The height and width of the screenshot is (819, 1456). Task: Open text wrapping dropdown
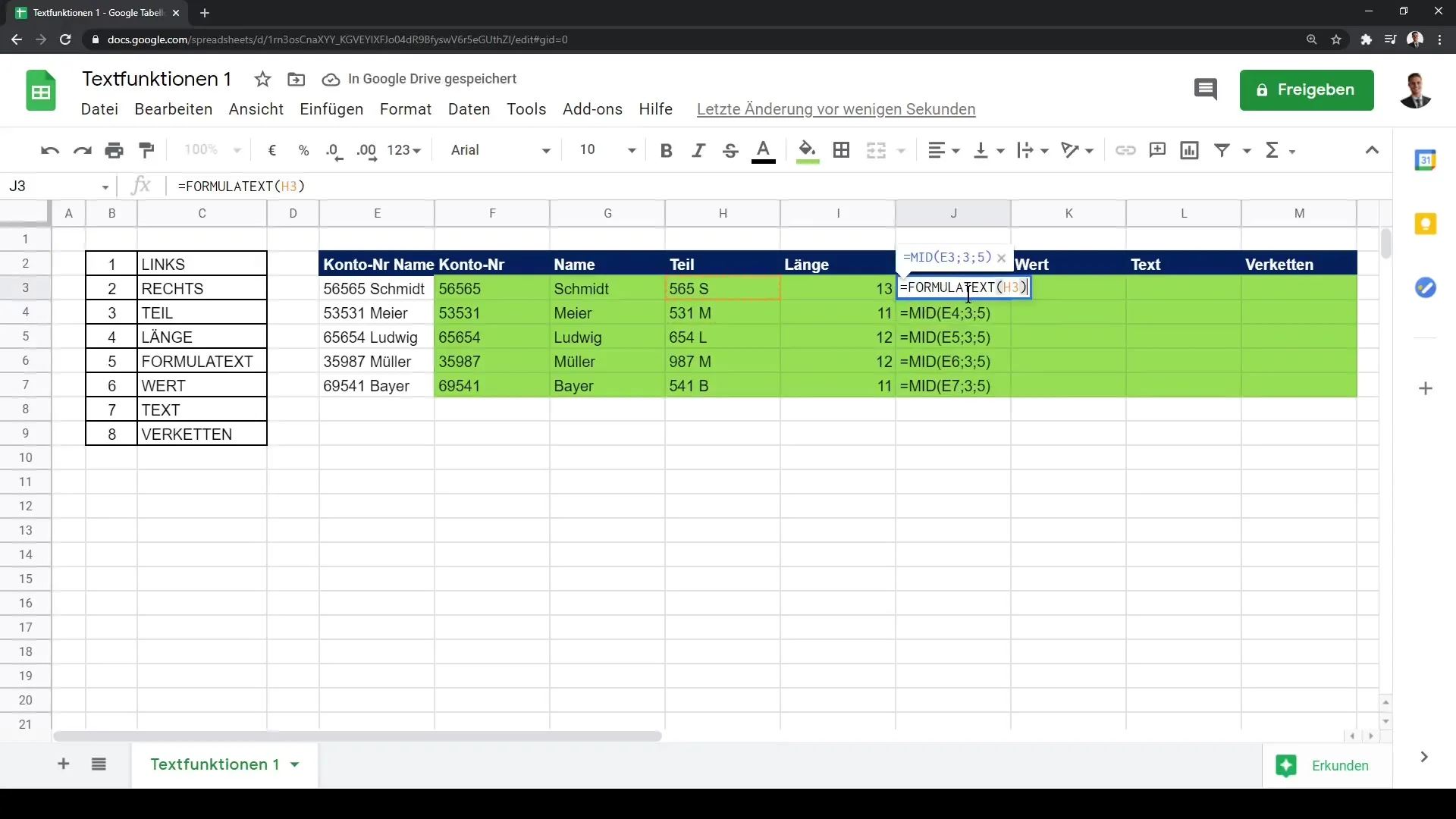pyautogui.click(x=1033, y=150)
